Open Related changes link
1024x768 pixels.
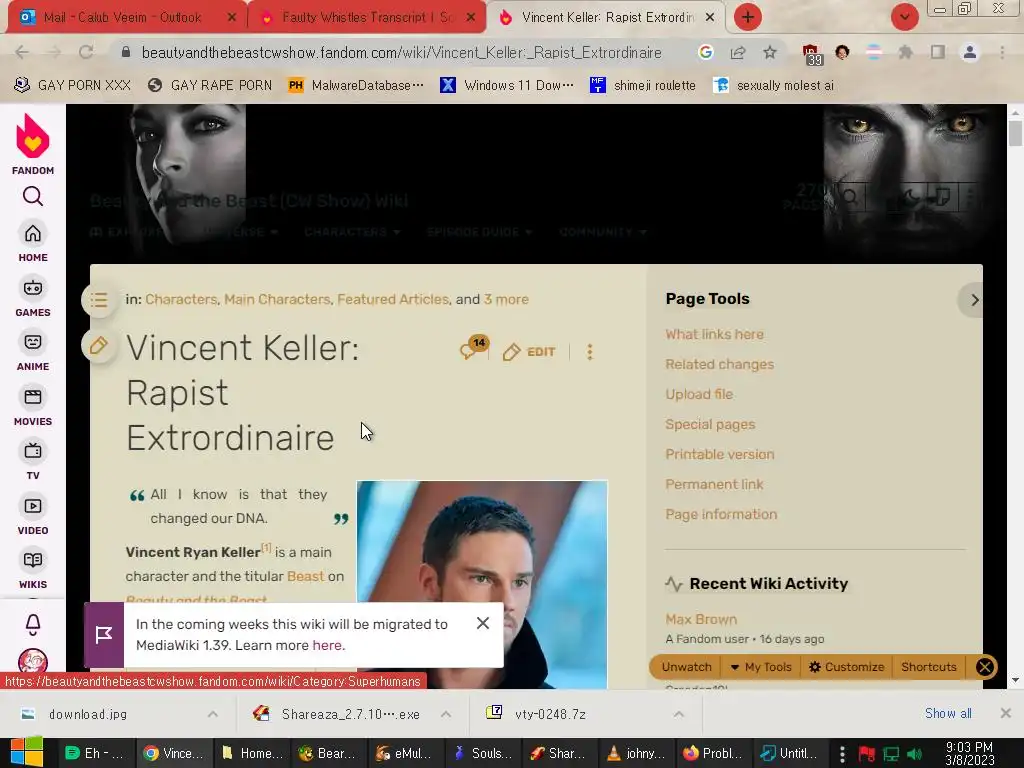(x=720, y=364)
